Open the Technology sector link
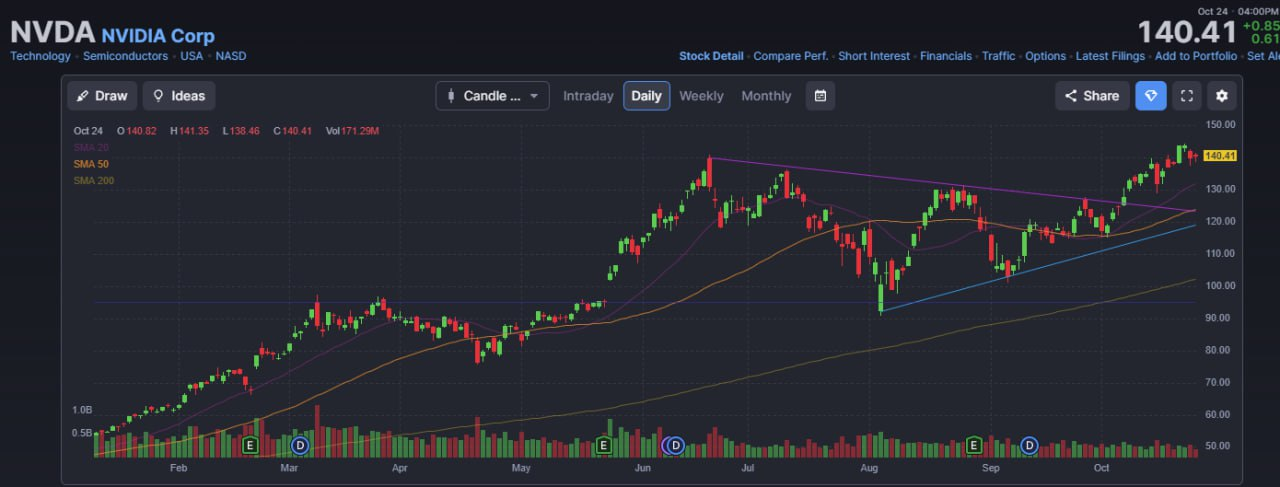This screenshot has height=487, width=1280. (x=40, y=56)
